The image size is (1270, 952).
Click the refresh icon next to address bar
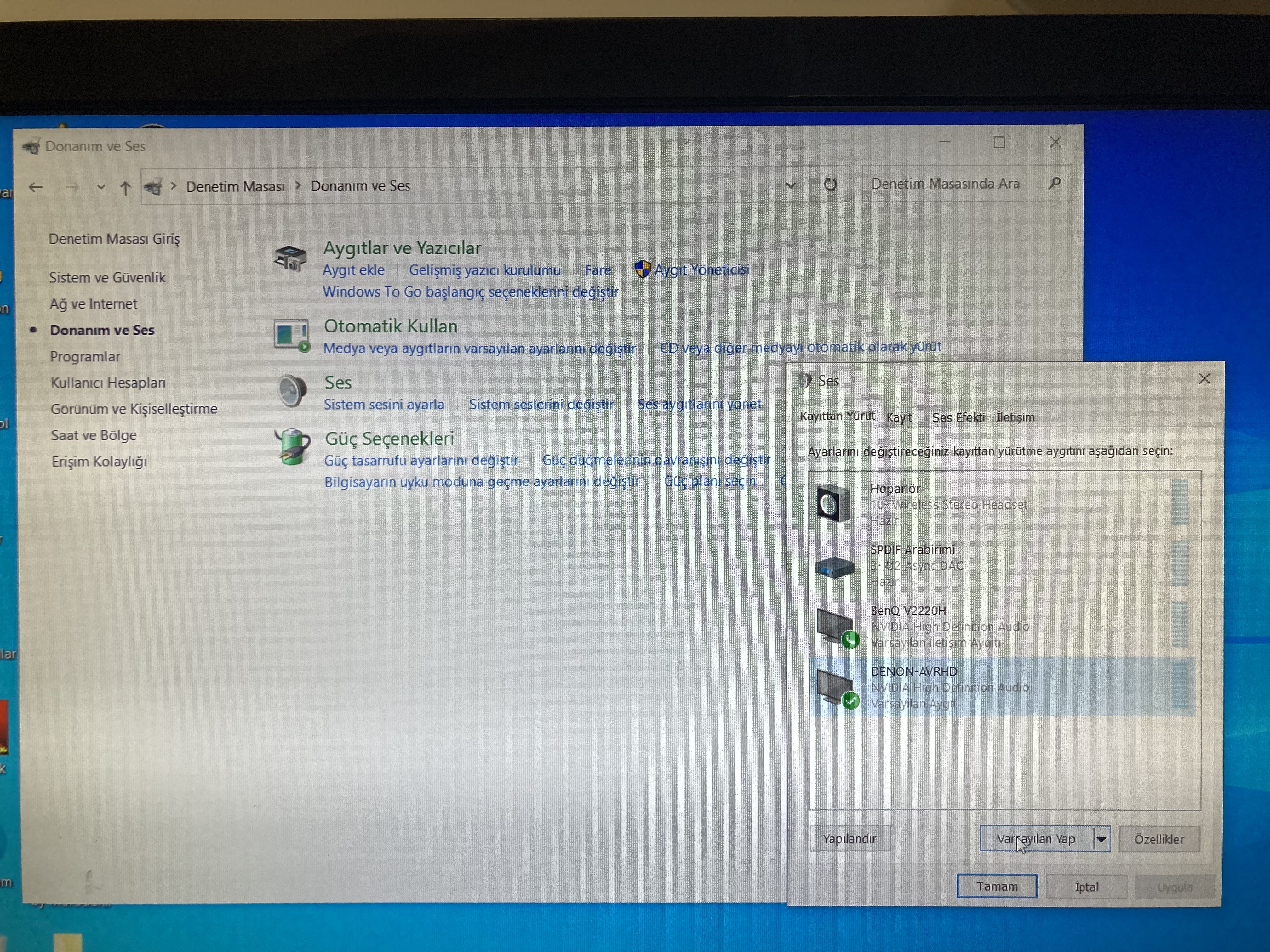(x=830, y=184)
